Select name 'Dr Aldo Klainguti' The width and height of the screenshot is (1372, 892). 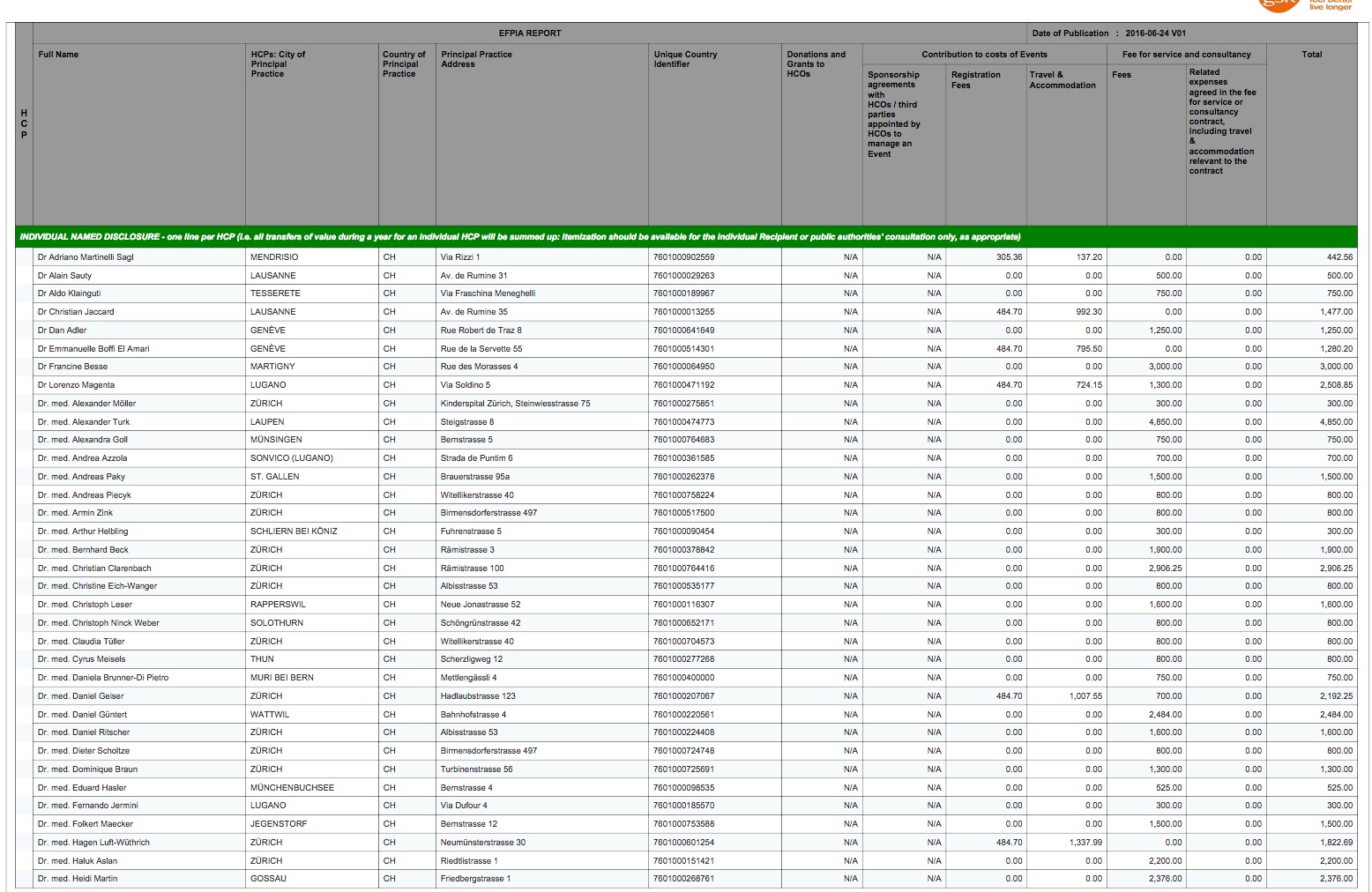tap(69, 294)
